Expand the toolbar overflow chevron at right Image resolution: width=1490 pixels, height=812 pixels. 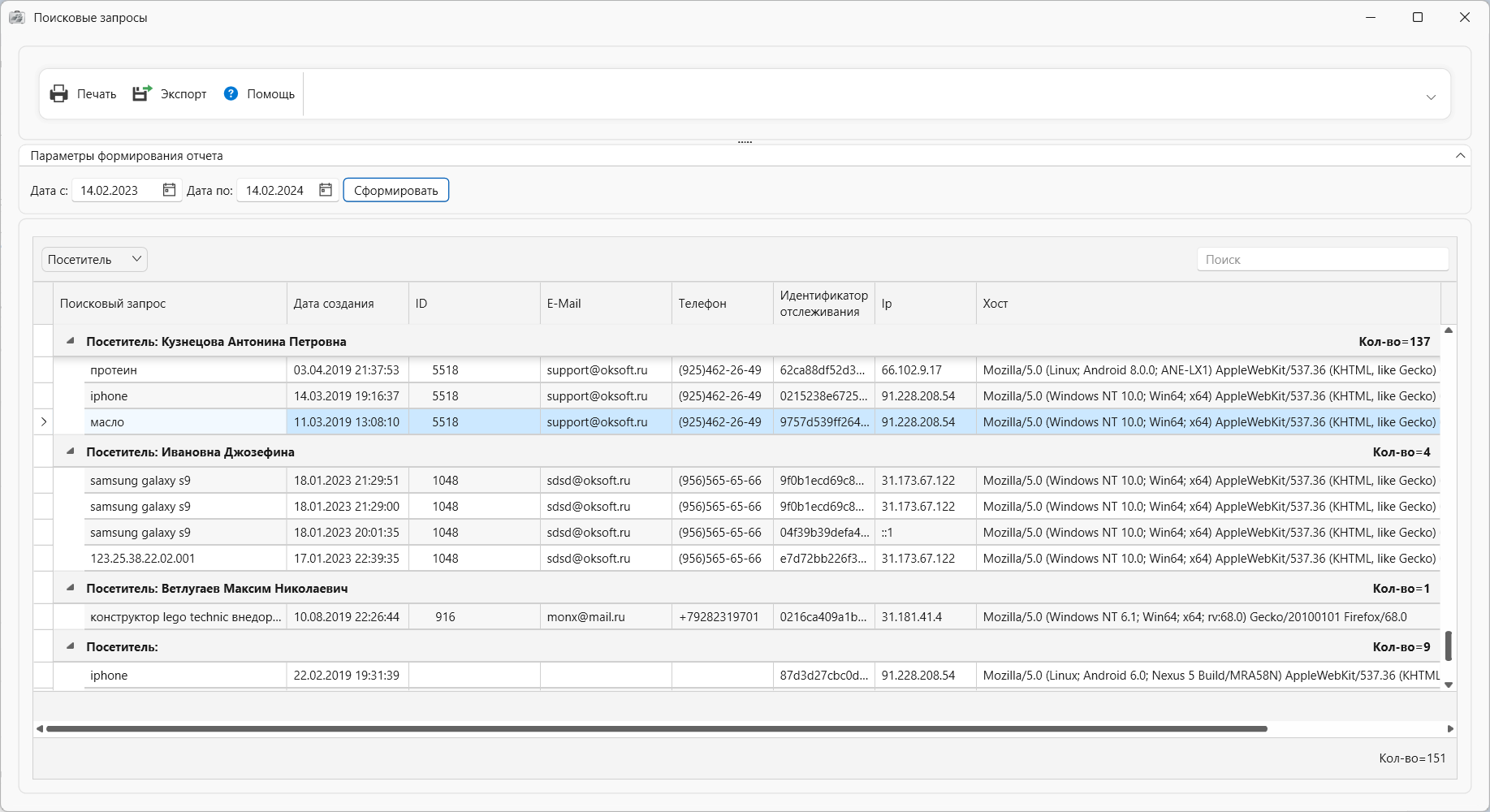(x=1431, y=97)
